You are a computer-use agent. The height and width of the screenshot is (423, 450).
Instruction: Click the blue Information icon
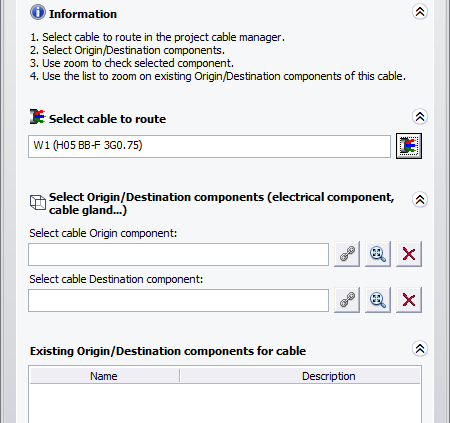[x=38, y=12]
